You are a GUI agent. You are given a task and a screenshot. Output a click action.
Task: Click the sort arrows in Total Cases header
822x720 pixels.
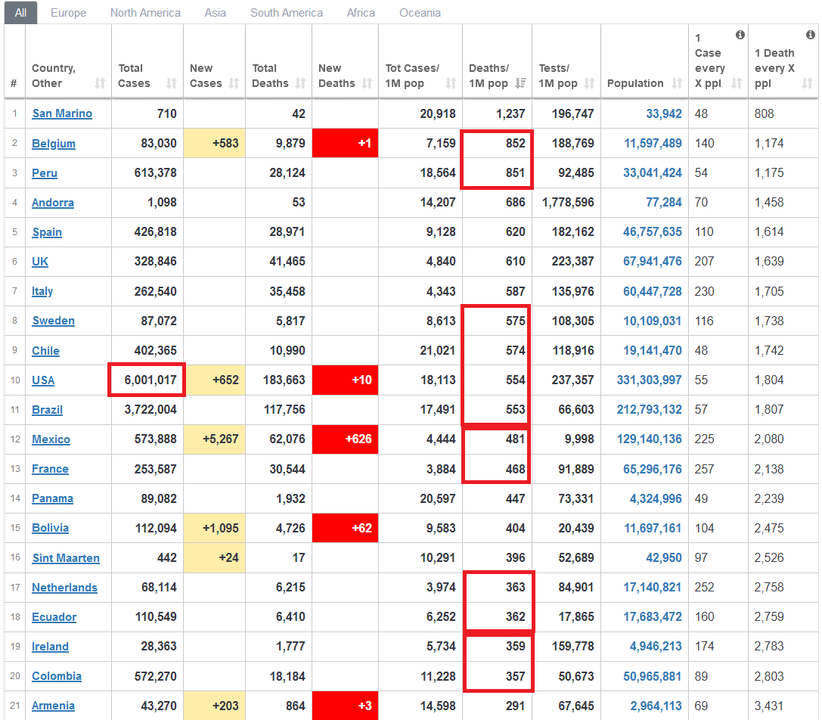pos(171,83)
